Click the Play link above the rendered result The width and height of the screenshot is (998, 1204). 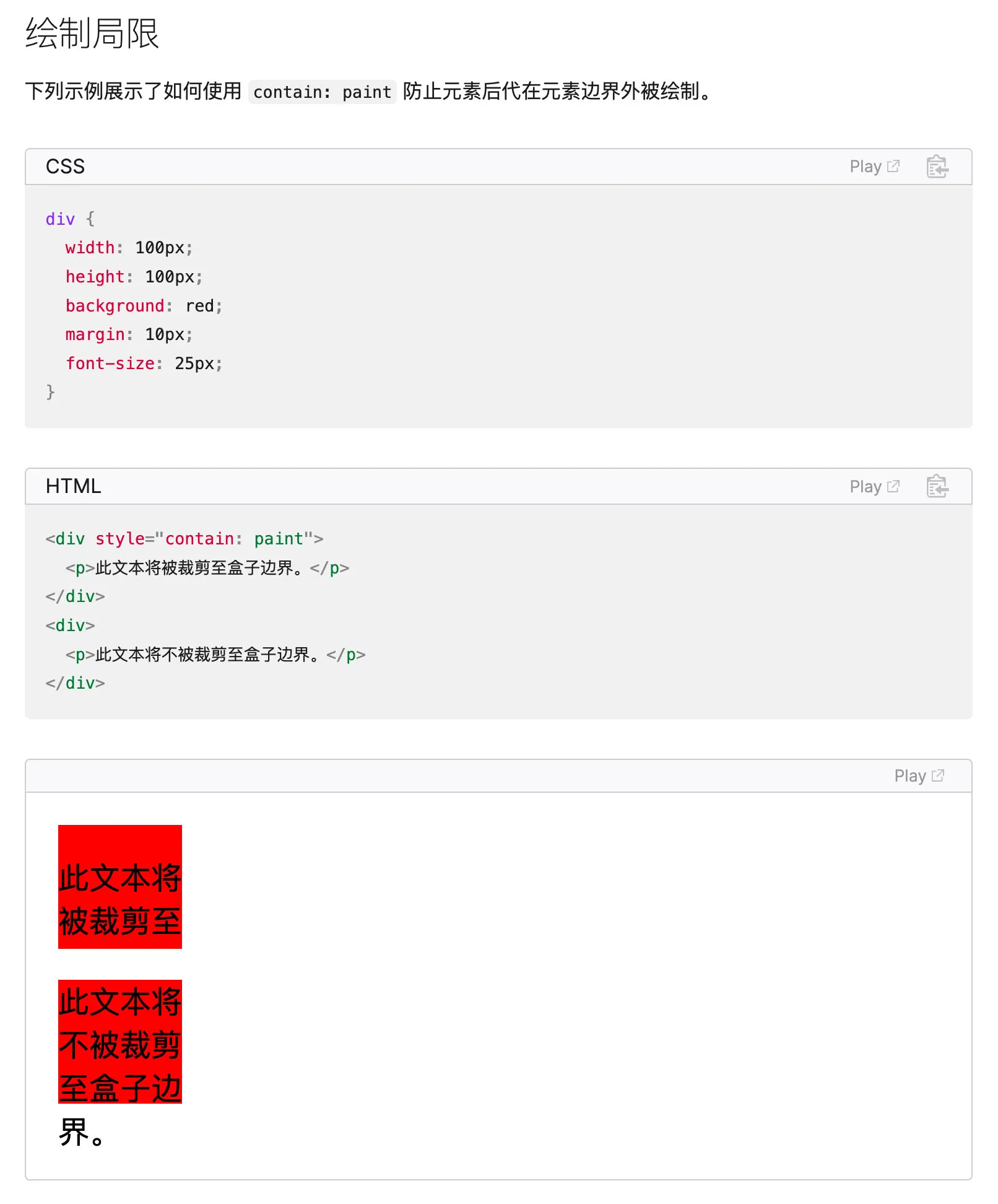tap(911, 775)
